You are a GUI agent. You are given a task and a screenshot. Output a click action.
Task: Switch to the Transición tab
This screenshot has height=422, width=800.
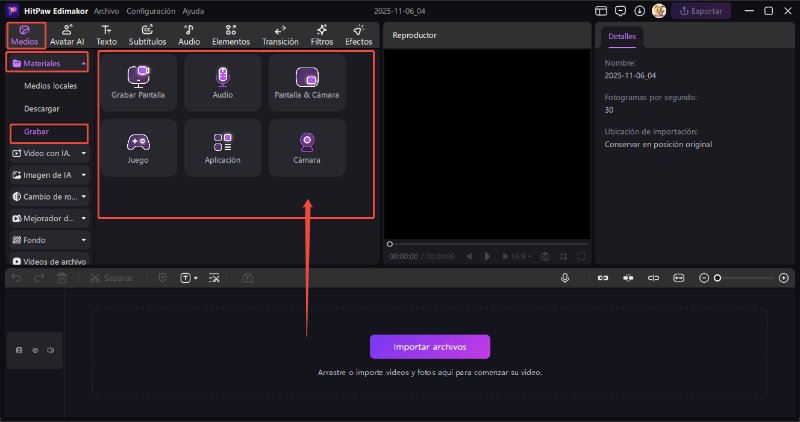(x=280, y=35)
